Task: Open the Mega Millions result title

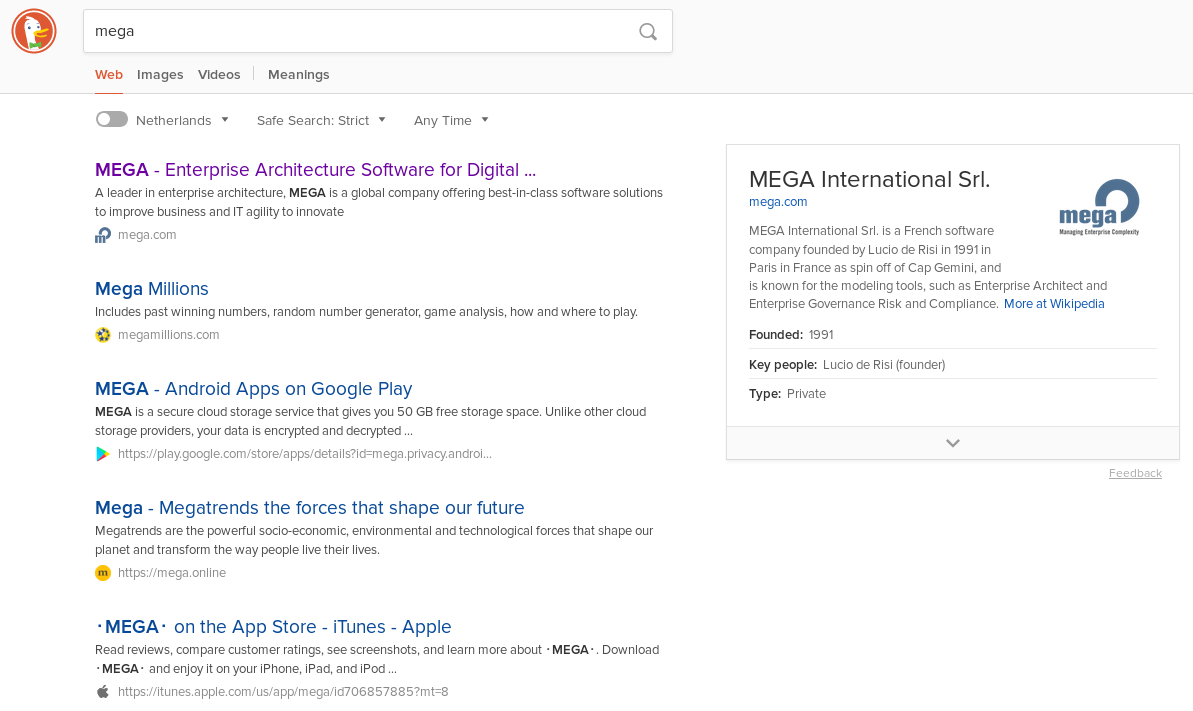Action: click(x=151, y=289)
